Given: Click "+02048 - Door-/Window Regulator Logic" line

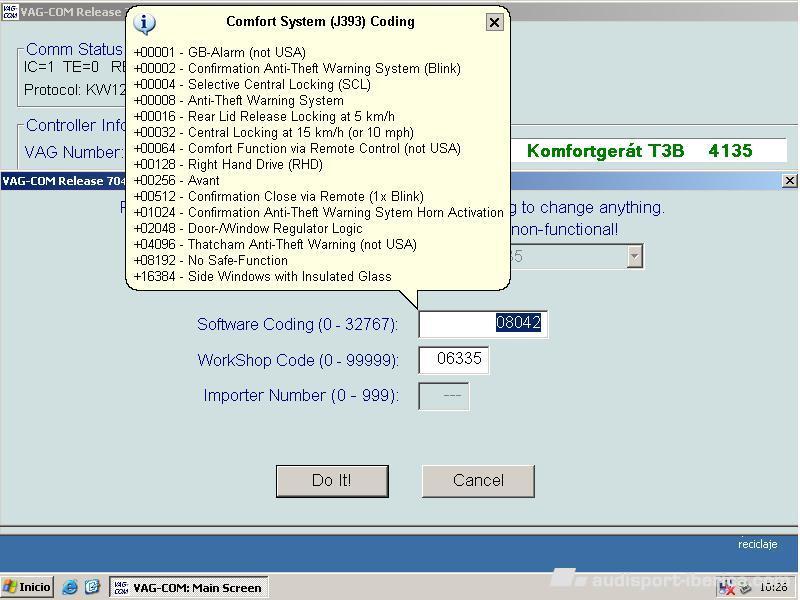Looking at the screenshot, I should [248, 229].
